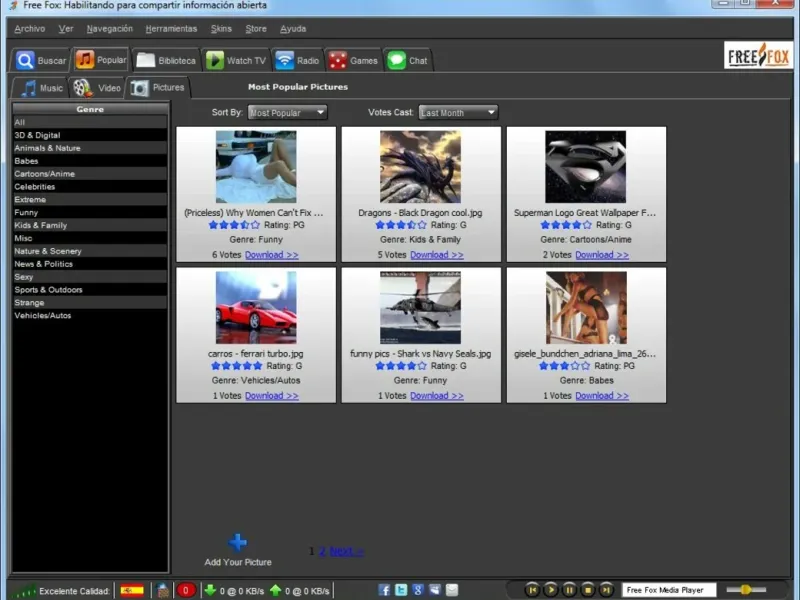Click the email envelope icon in status bar

(x=452, y=590)
